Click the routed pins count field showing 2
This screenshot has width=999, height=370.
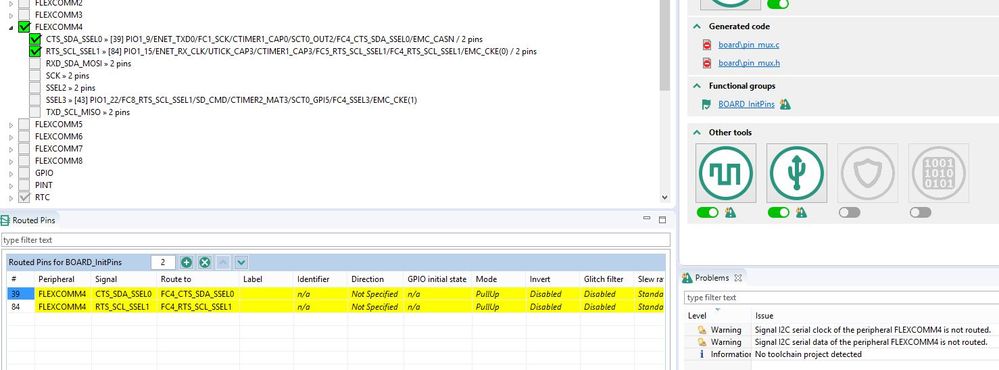pyautogui.click(x=163, y=262)
